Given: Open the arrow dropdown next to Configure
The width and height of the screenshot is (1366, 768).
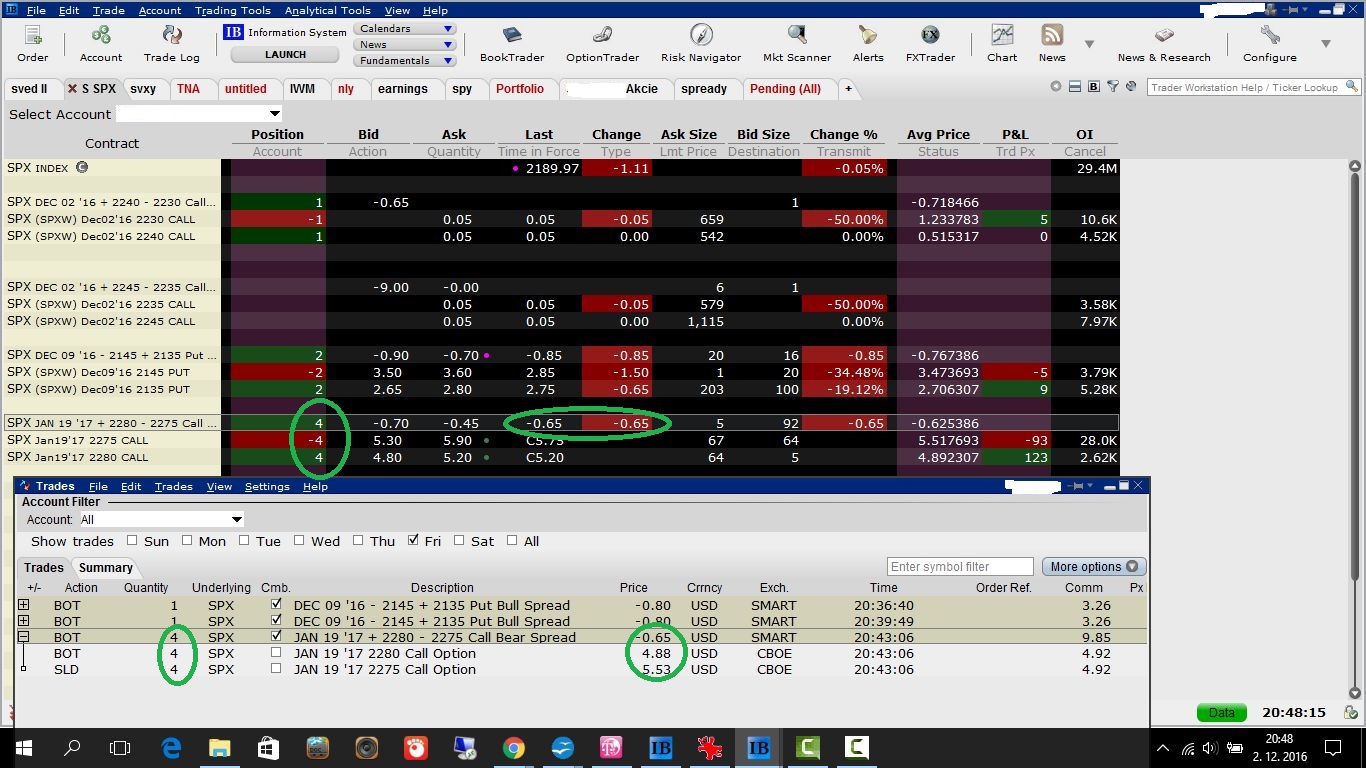Looking at the screenshot, I should 1326,44.
